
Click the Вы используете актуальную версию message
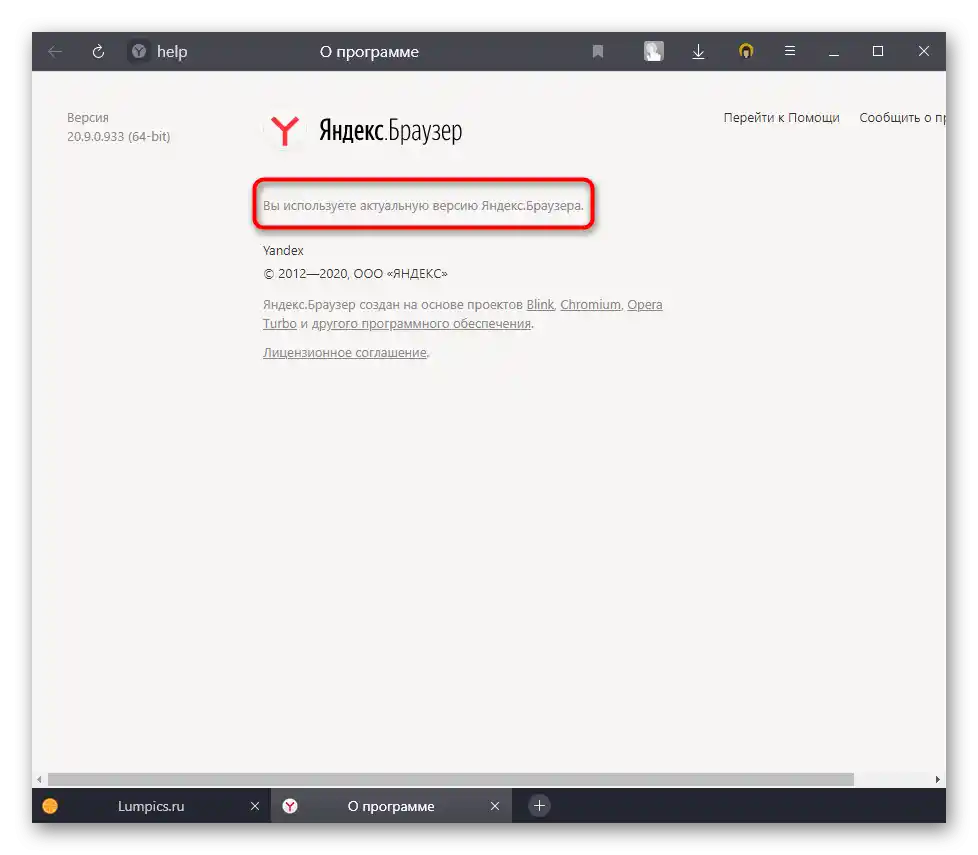click(423, 205)
